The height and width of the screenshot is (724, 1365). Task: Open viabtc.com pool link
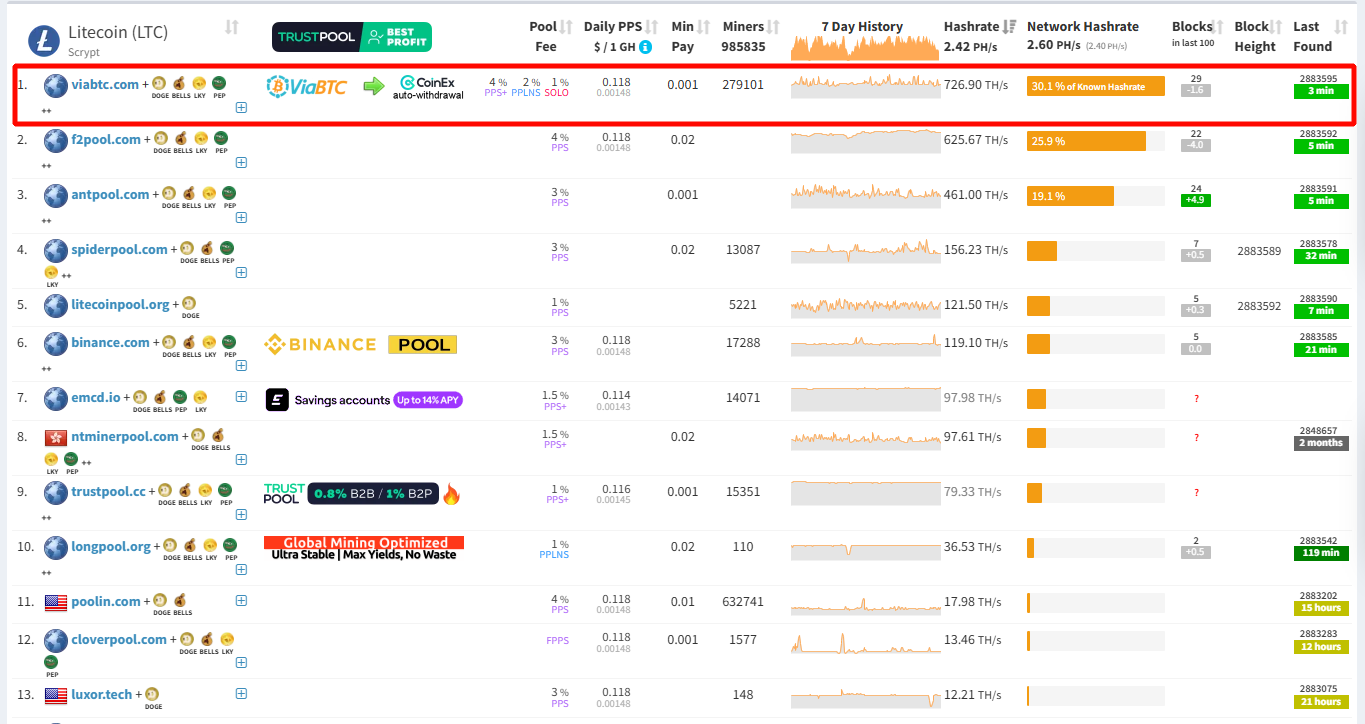pos(105,84)
